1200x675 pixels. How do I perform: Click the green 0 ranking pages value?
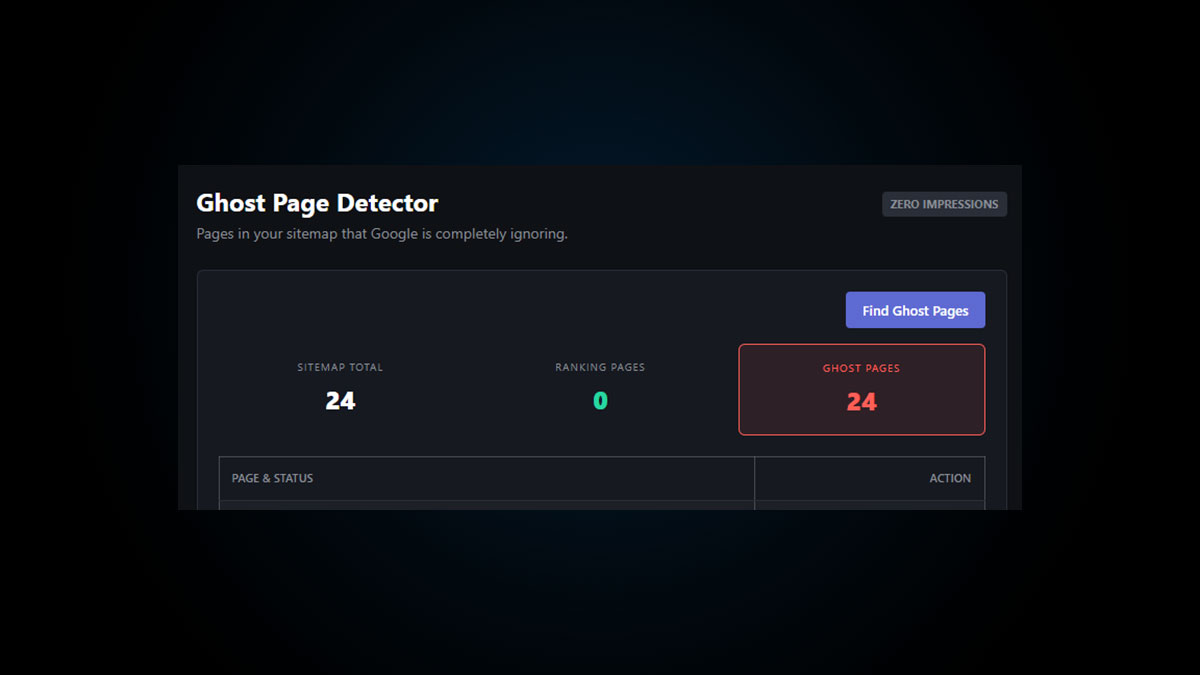click(600, 401)
